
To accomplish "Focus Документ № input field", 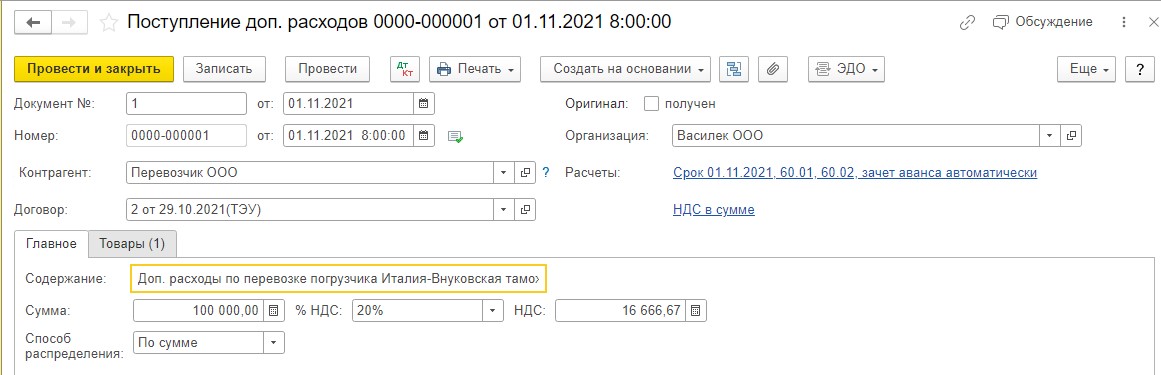I will pyautogui.click(x=187, y=104).
